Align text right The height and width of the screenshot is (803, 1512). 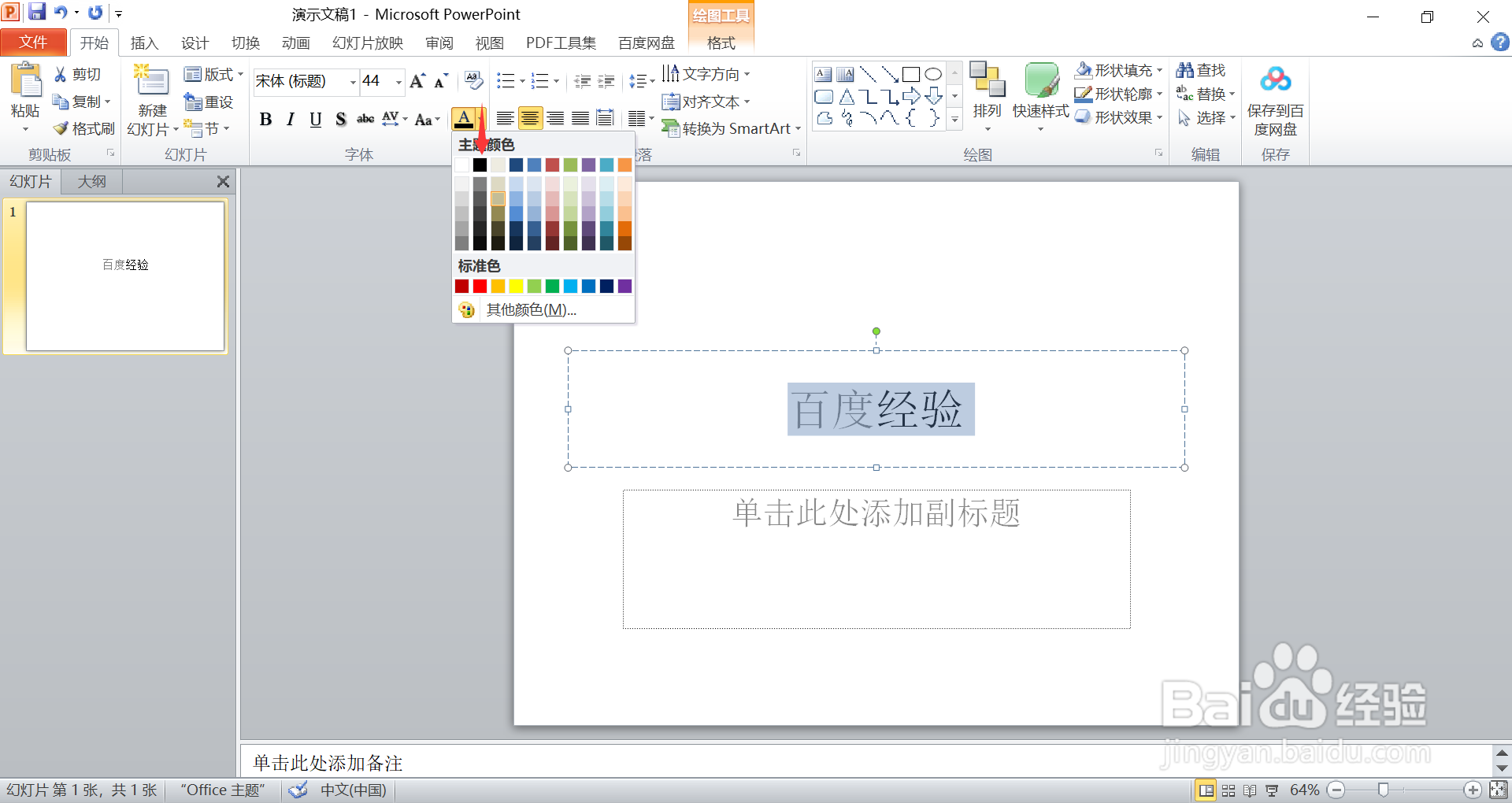(555, 119)
